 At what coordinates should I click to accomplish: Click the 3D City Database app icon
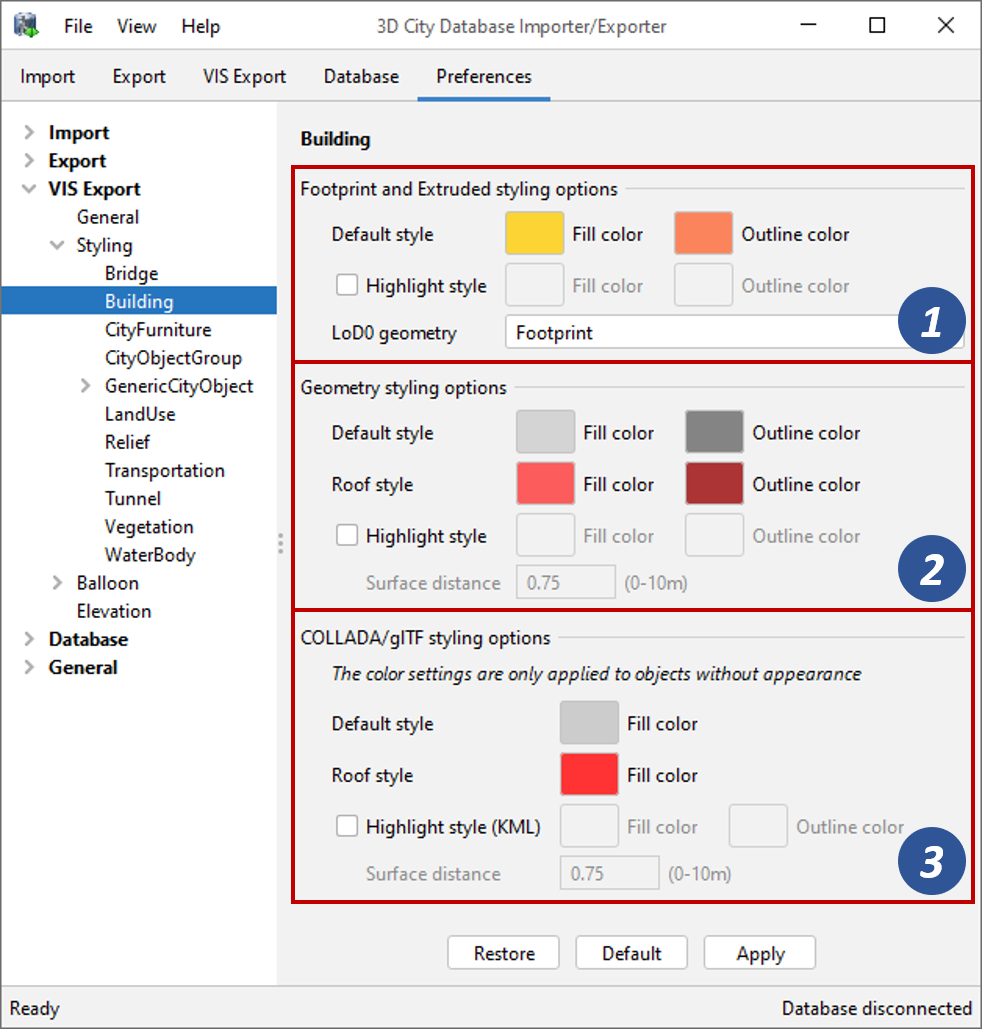pyautogui.click(x=26, y=26)
